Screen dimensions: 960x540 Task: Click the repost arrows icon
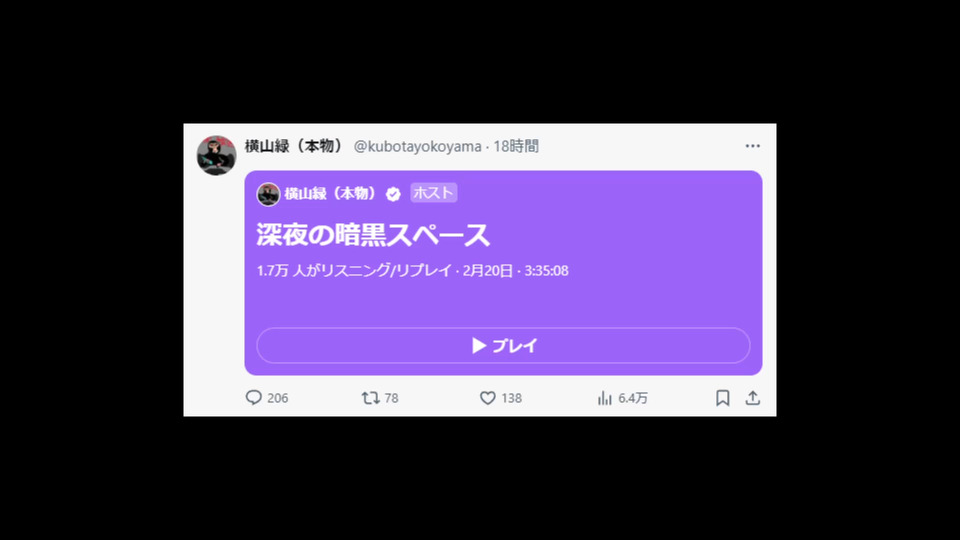pos(370,398)
